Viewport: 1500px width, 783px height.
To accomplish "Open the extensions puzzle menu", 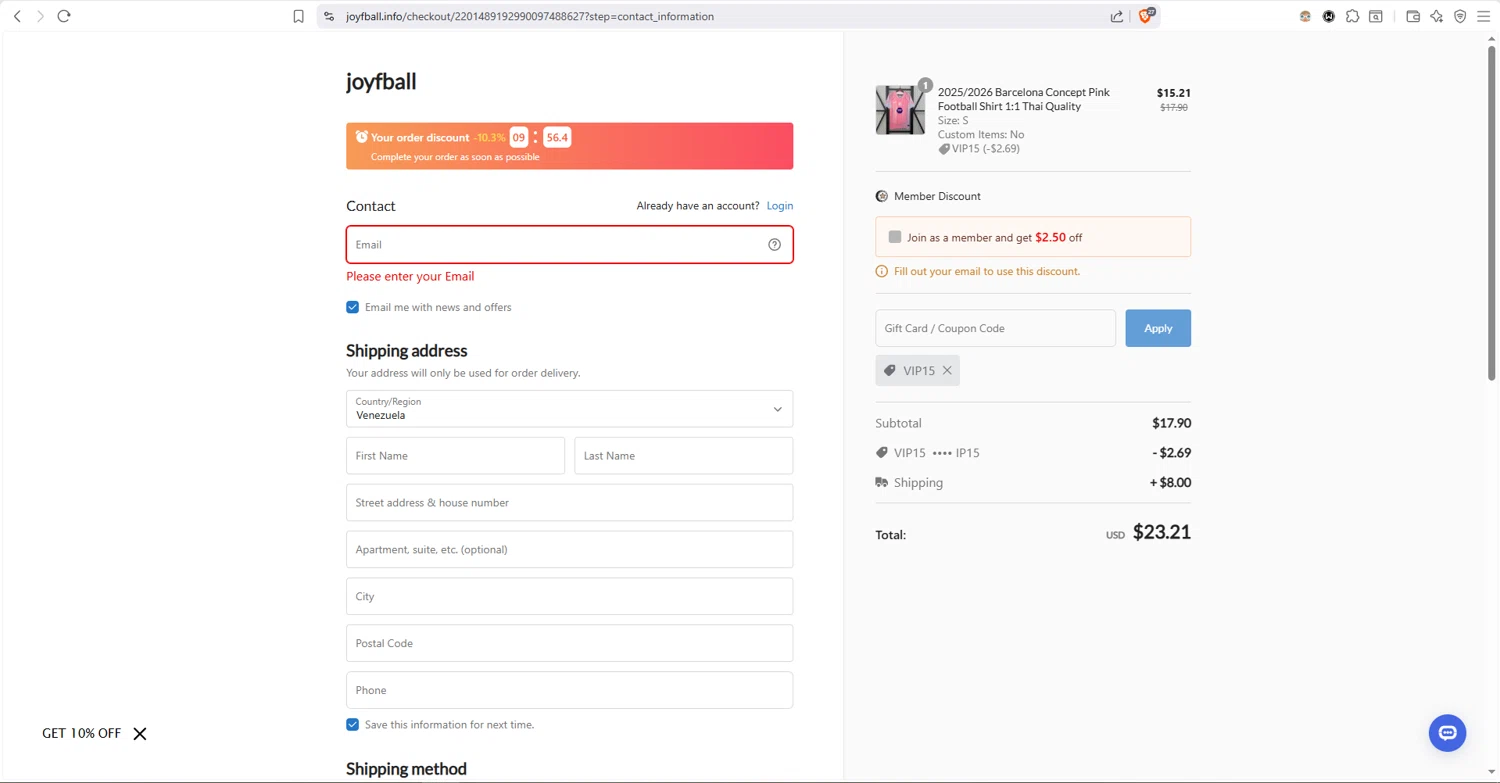I will click(x=1352, y=16).
